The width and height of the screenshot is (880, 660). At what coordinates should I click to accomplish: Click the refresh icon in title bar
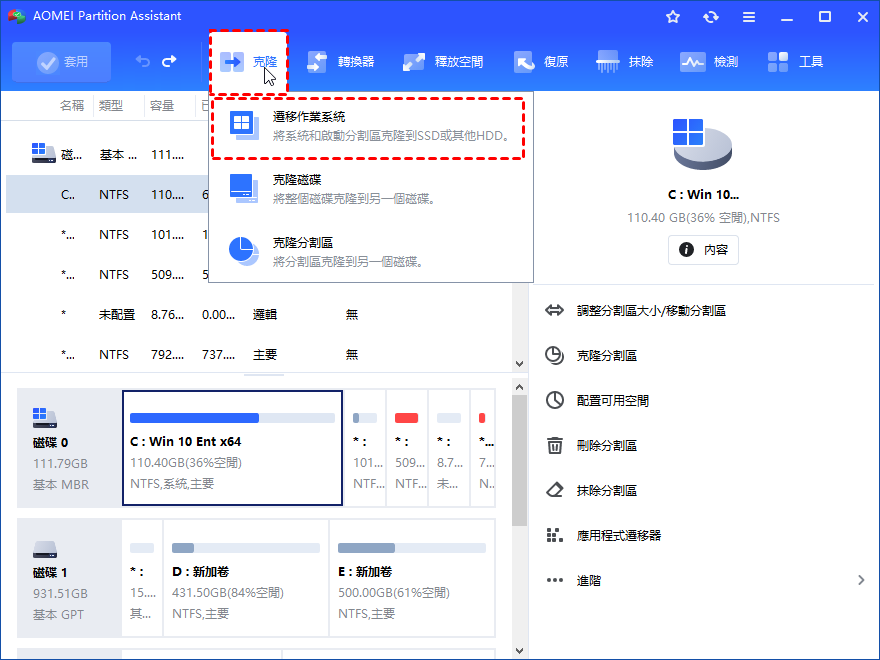pos(711,17)
